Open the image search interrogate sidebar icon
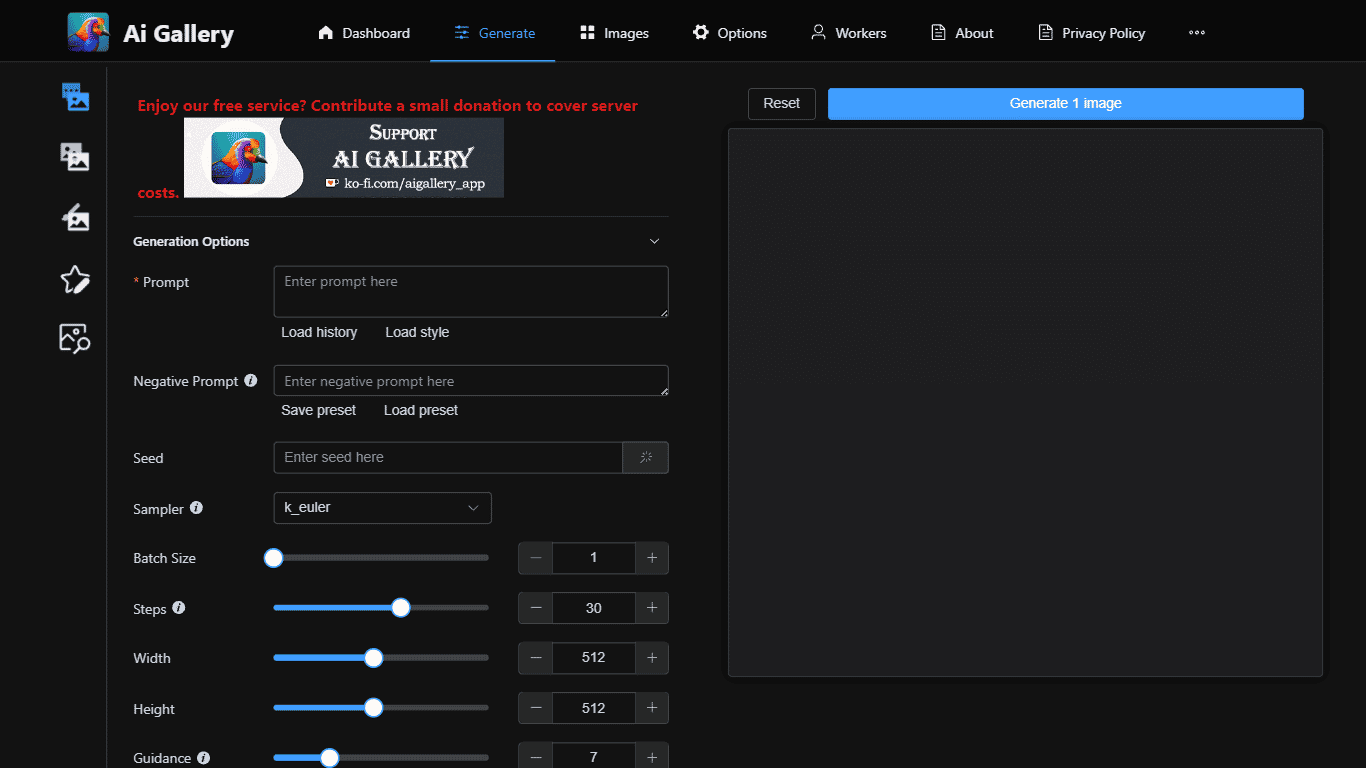 pos(75,339)
